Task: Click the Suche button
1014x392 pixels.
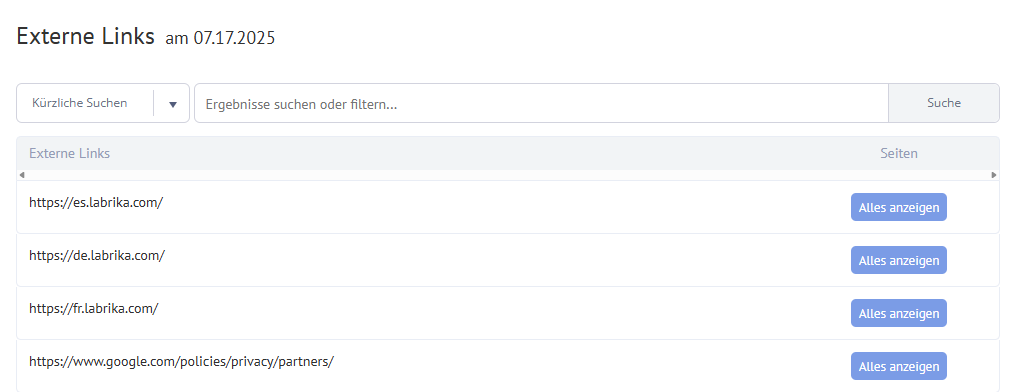Action: [x=944, y=103]
